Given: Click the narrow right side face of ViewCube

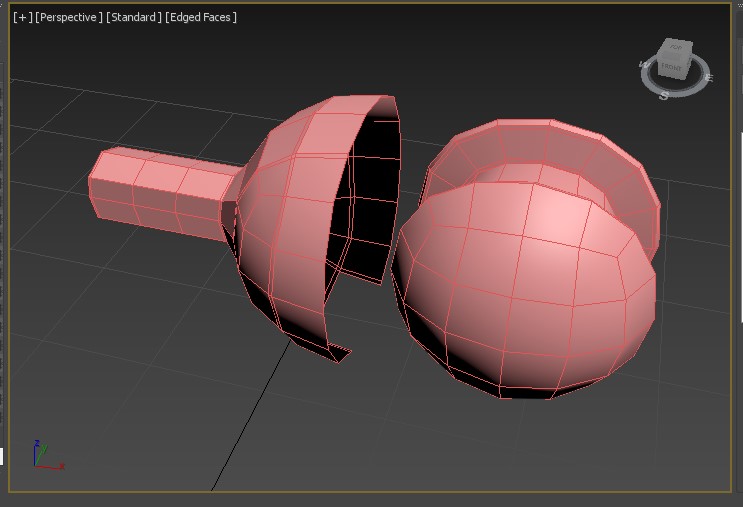Looking at the screenshot, I should click(x=688, y=63).
